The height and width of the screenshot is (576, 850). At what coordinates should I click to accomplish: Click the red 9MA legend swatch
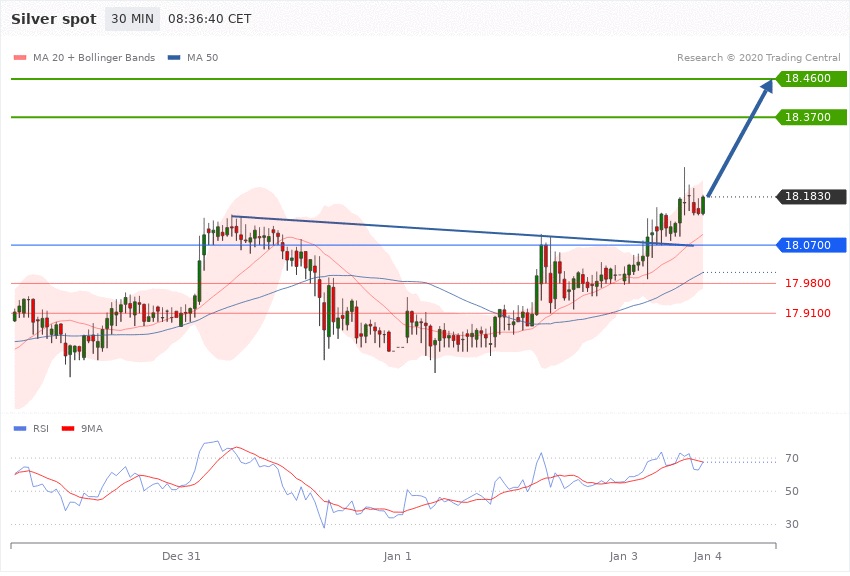(x=68, y=429)
